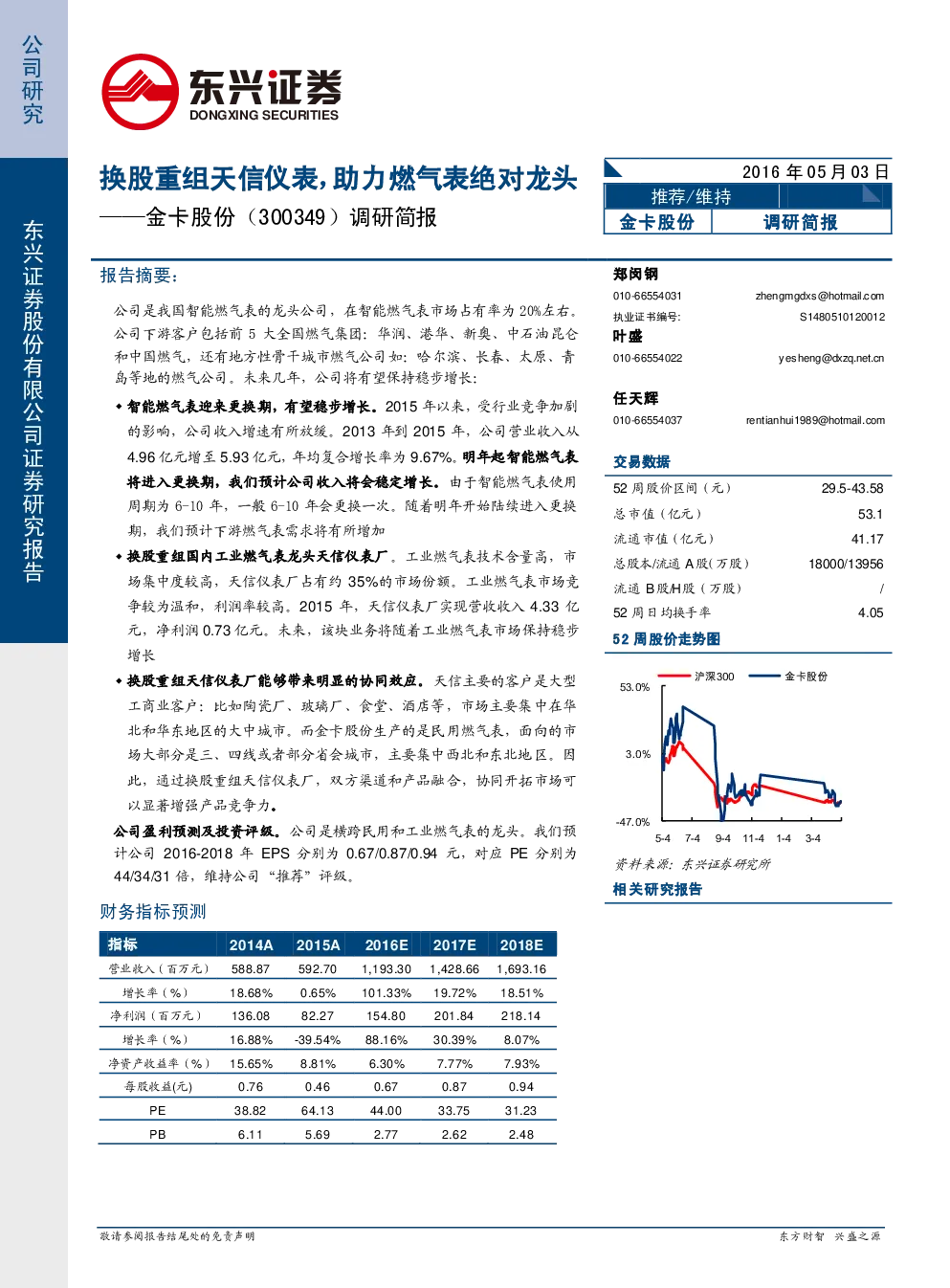Click profit growth value -39.54%
950x1288 pixels.
click(x=318, y=1039)
